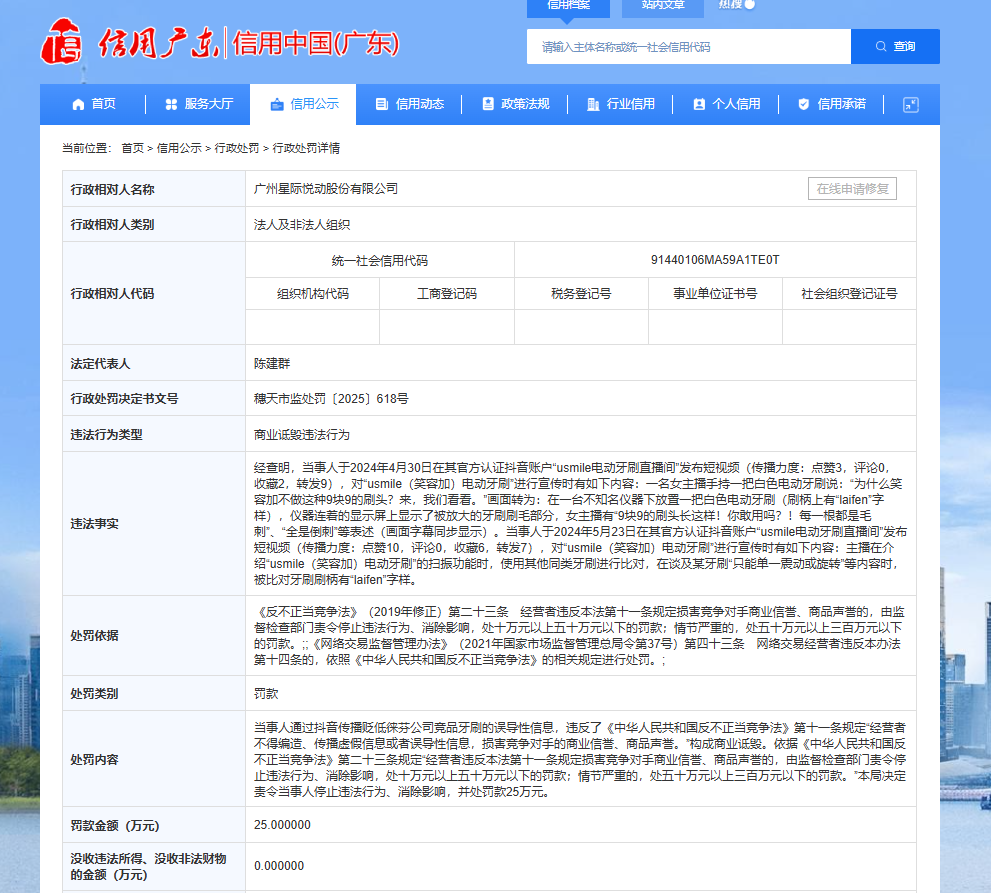The height and width of the screenshot is (893, 991).
Task: Click the 行政相对人名称 row label
Action: click(x=112, y=190)
